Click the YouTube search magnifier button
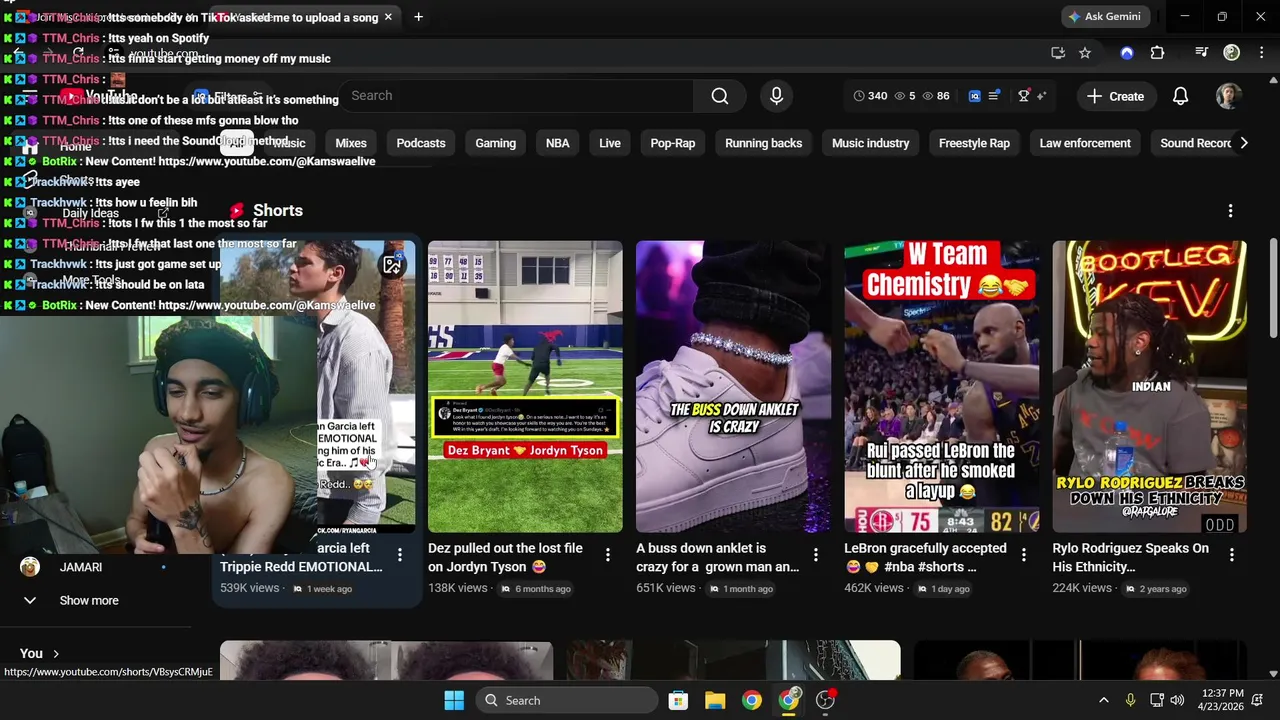Image resolution: width=1280 pixels, height=720 pixels. pos(720,96)
